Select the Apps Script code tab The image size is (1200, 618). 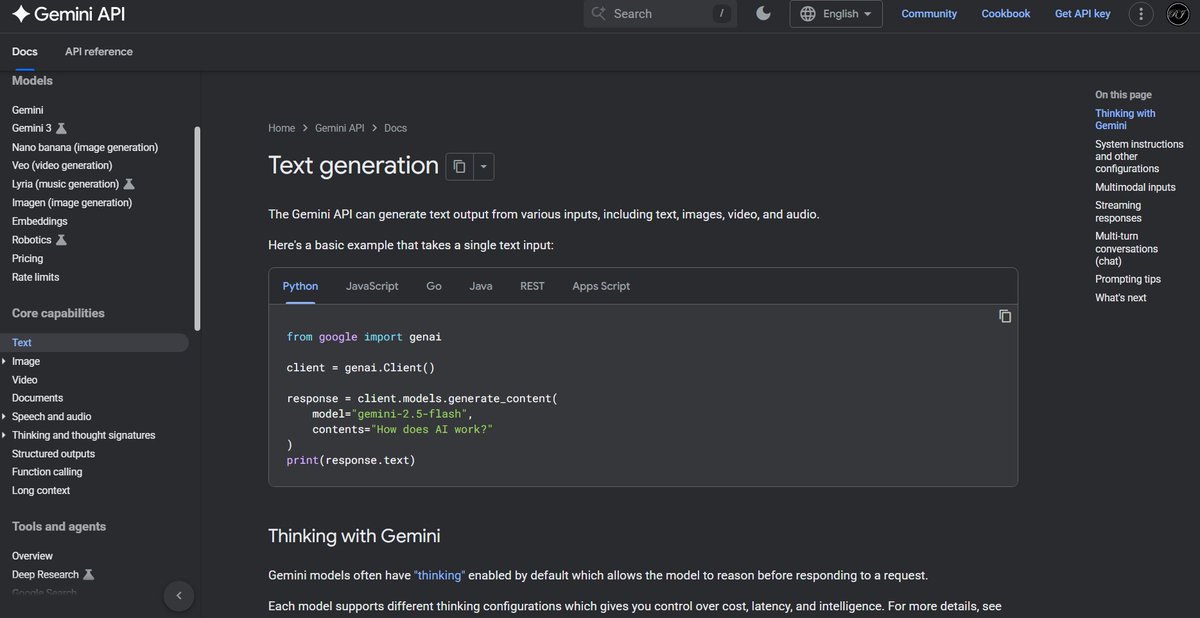(601, 286)
